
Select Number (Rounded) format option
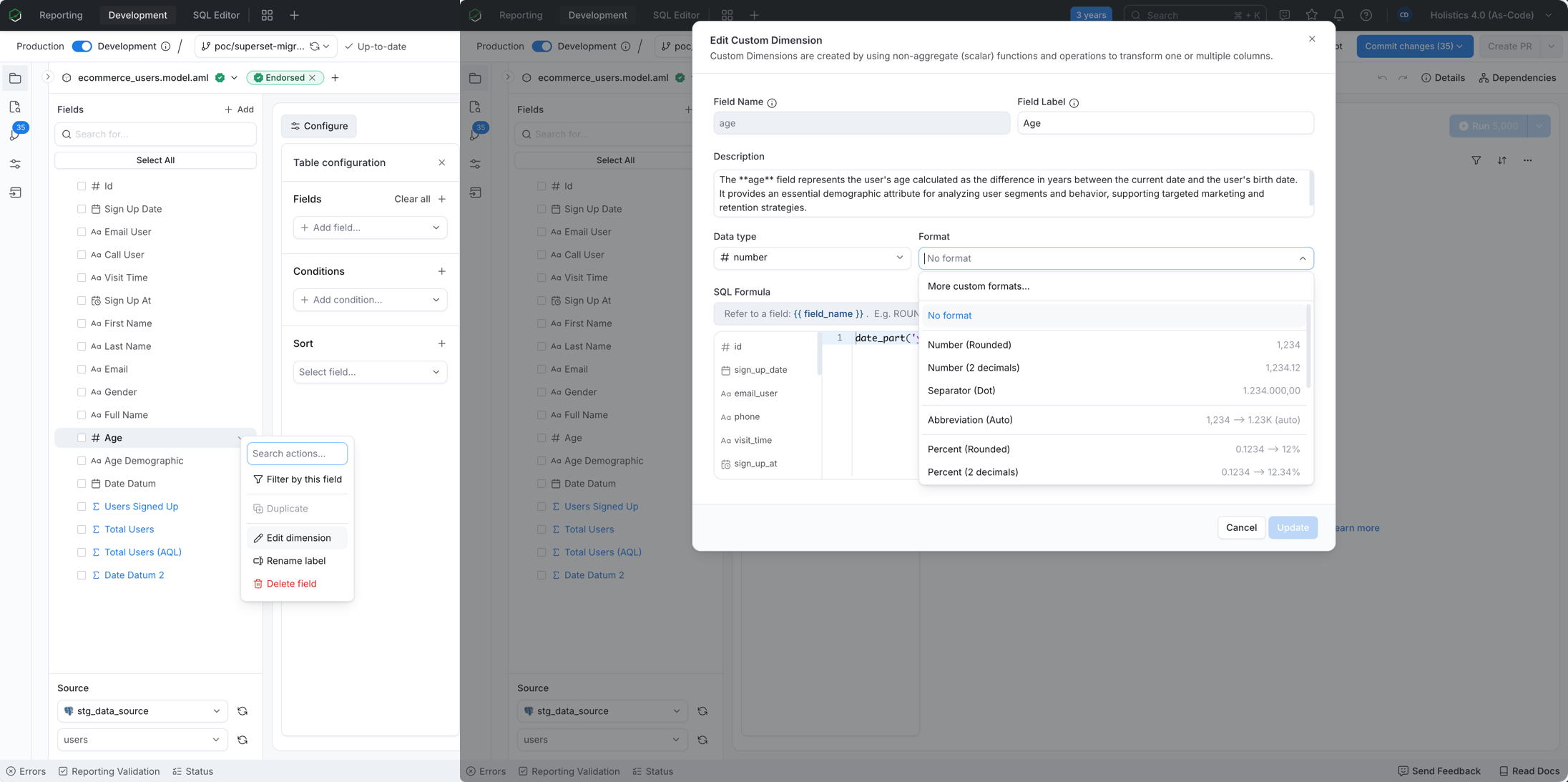pyautogui.click(x=1113, y=345)
